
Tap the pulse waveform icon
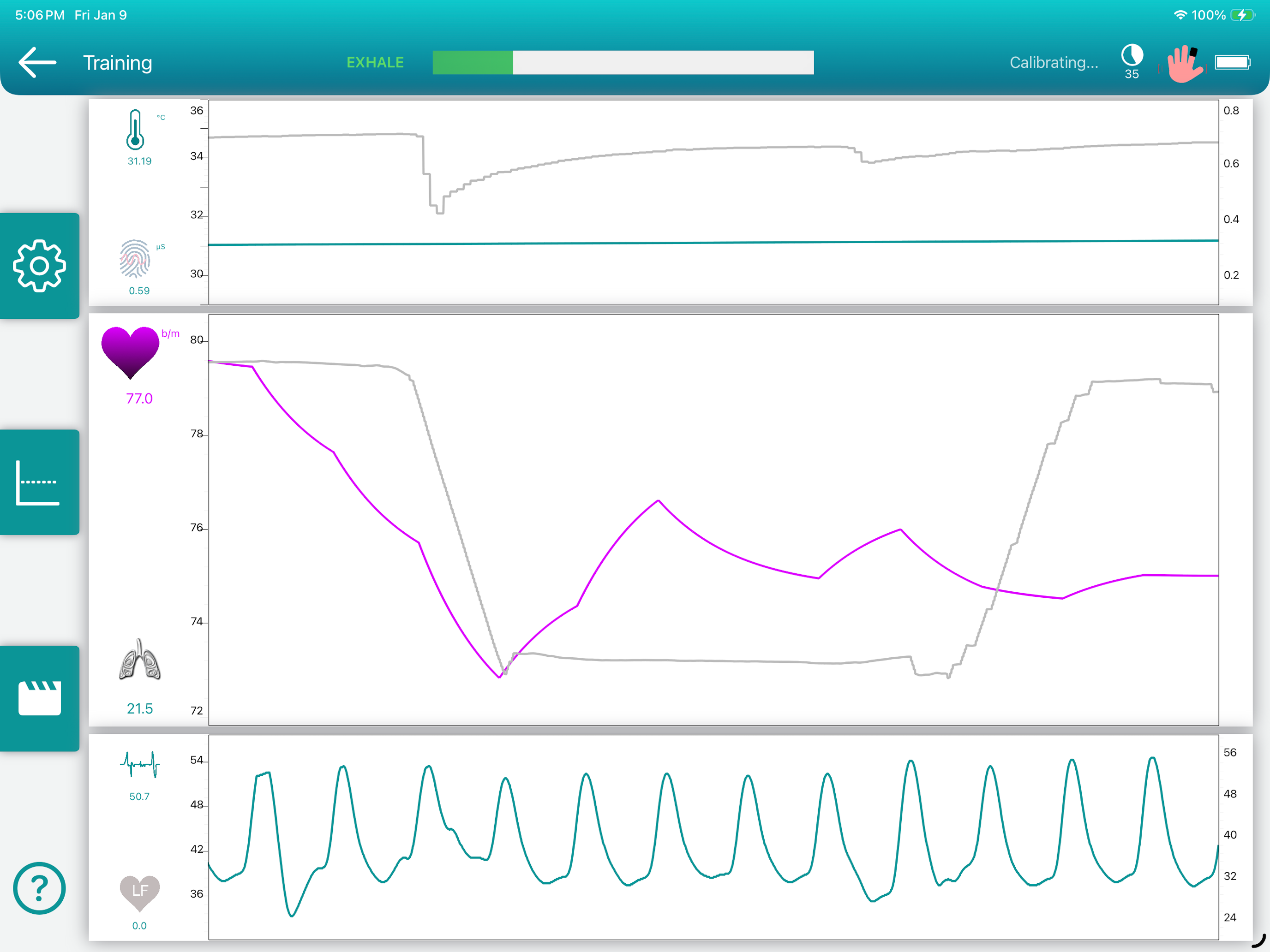[139, 764]
